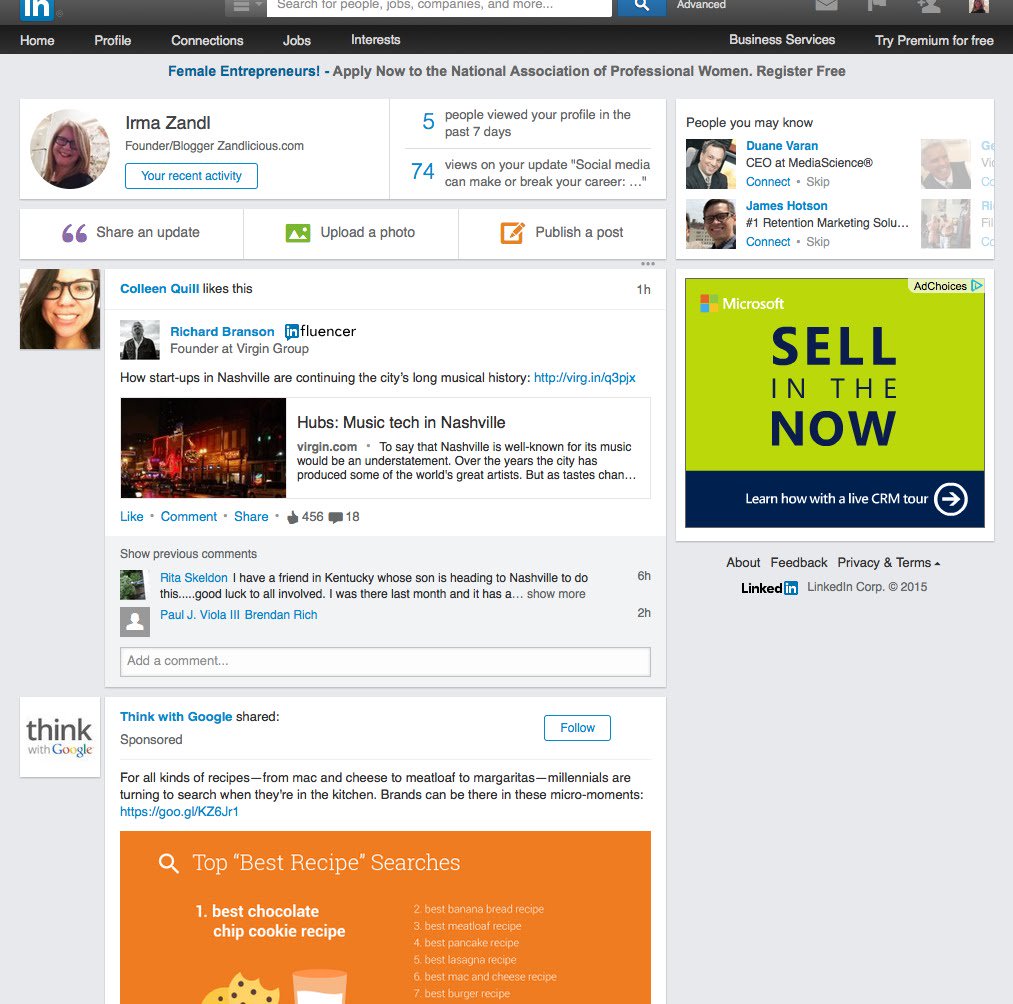Open the Interests menu item
The width and height of the screenshot is (1013, 1004).
[375, 39]
